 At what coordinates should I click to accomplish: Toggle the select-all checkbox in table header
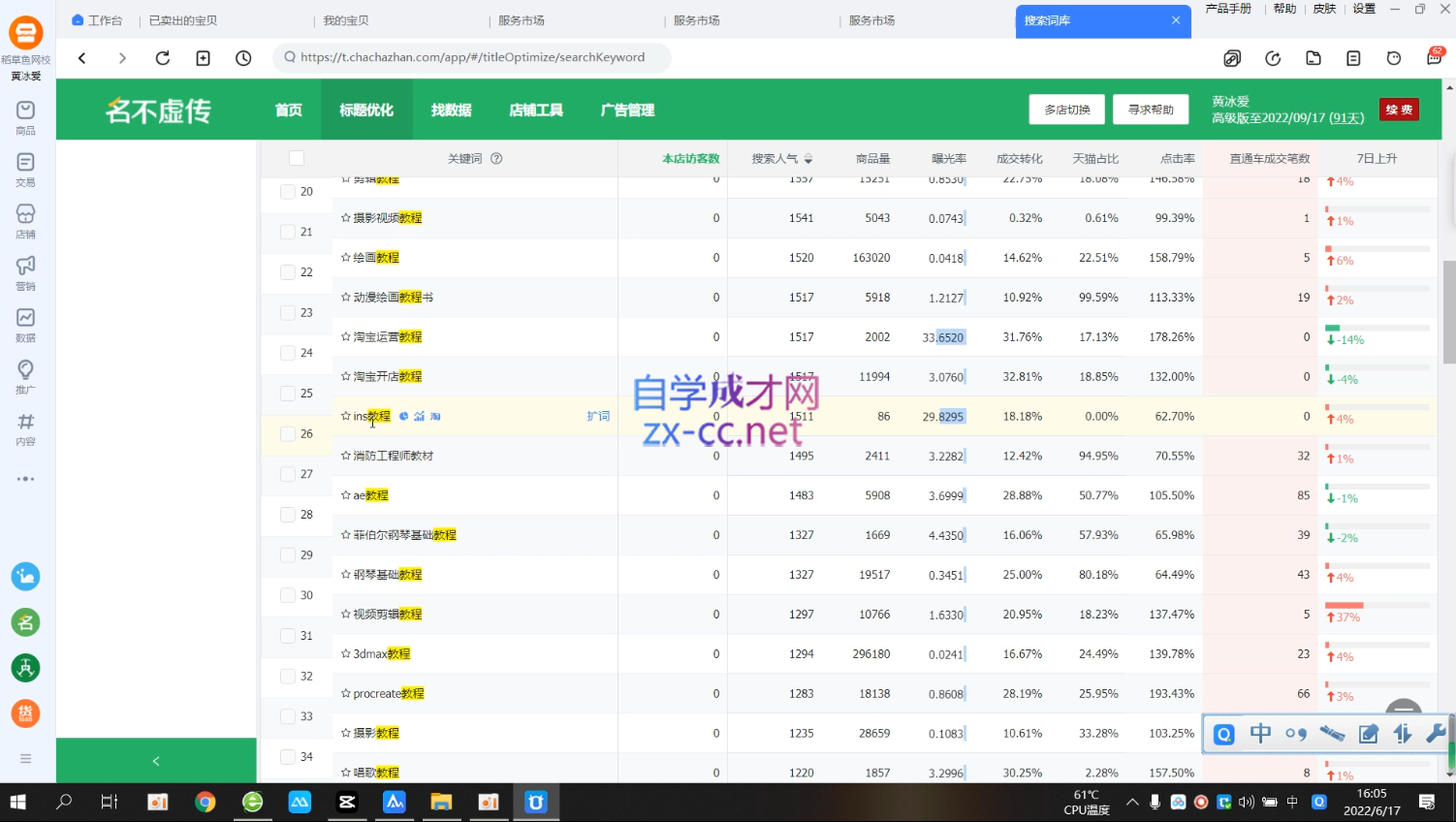(x=297, y=158)
